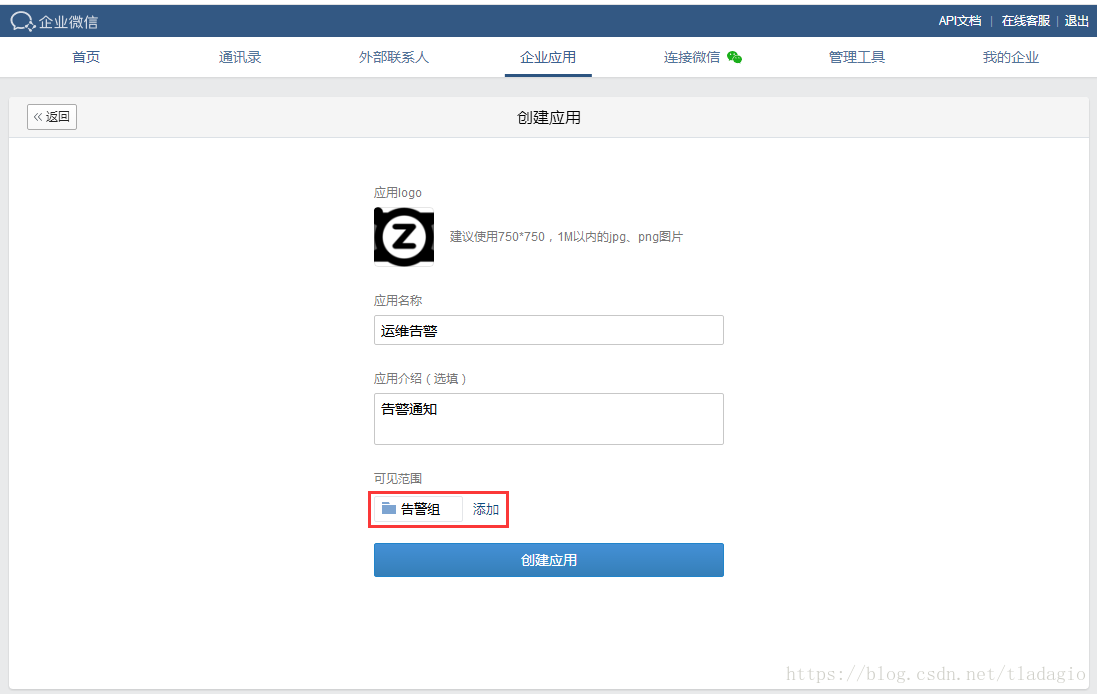Open the 首页 tab
1097x694 pixels.
pos(86,57)
